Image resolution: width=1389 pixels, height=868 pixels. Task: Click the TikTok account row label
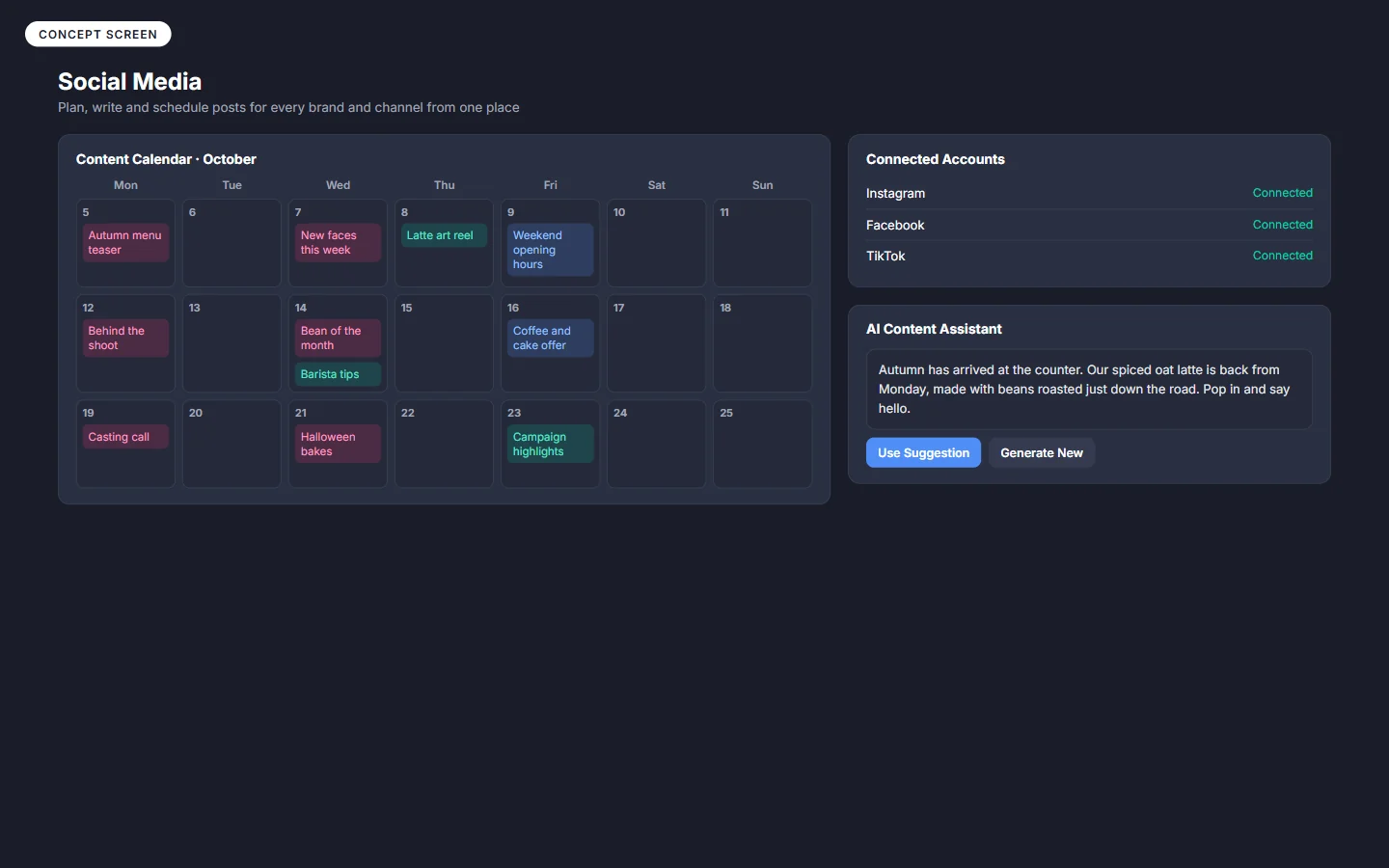click(885, 256)
